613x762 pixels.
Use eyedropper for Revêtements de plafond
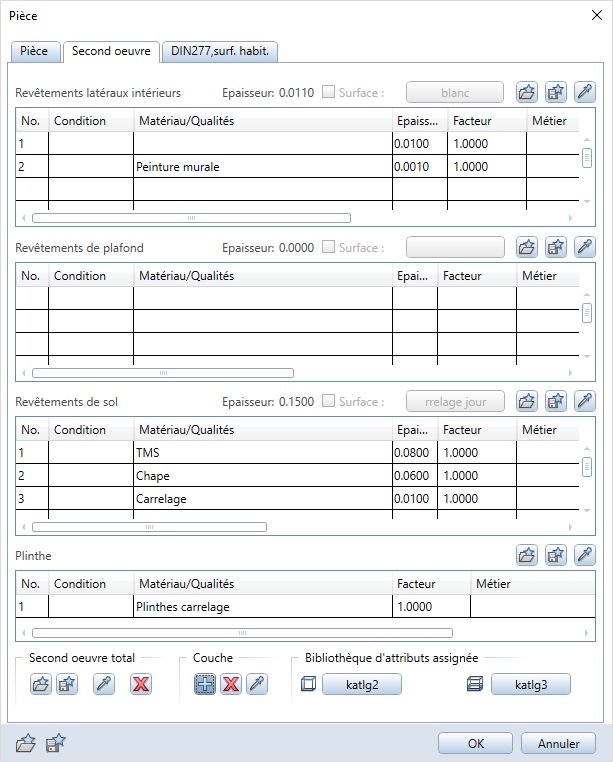(x=585, y=247)
